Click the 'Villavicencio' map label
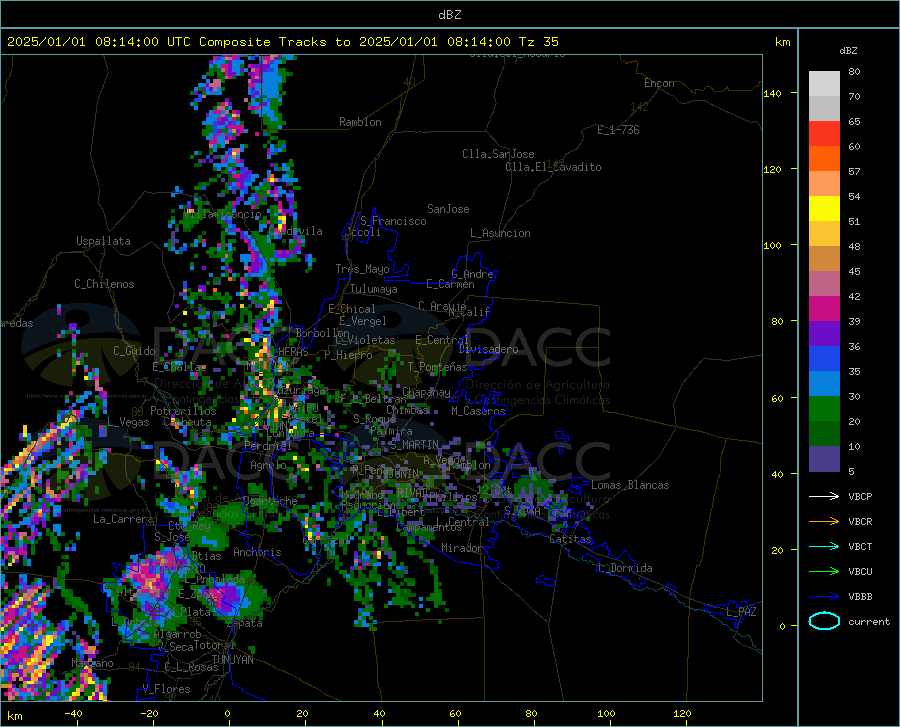The image size is (900, 727). [222, 214]
